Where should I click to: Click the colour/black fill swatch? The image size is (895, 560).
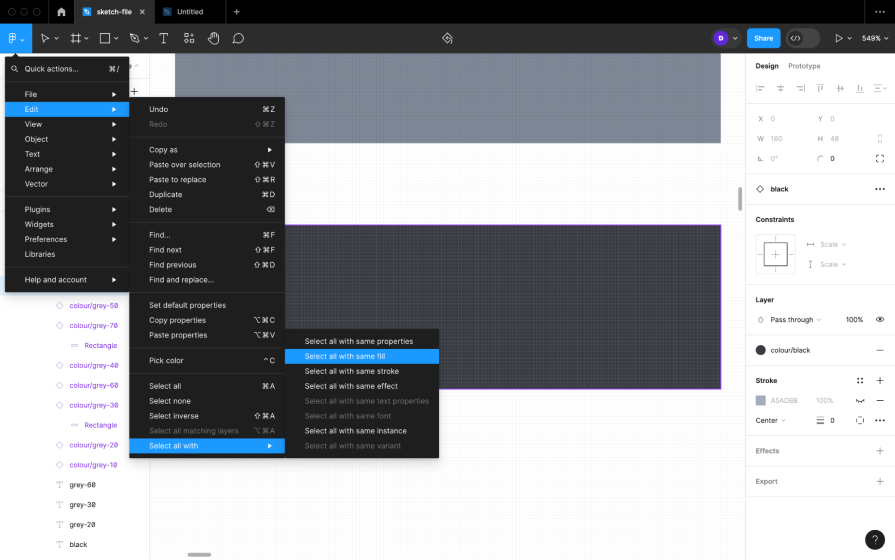[761, 350]
